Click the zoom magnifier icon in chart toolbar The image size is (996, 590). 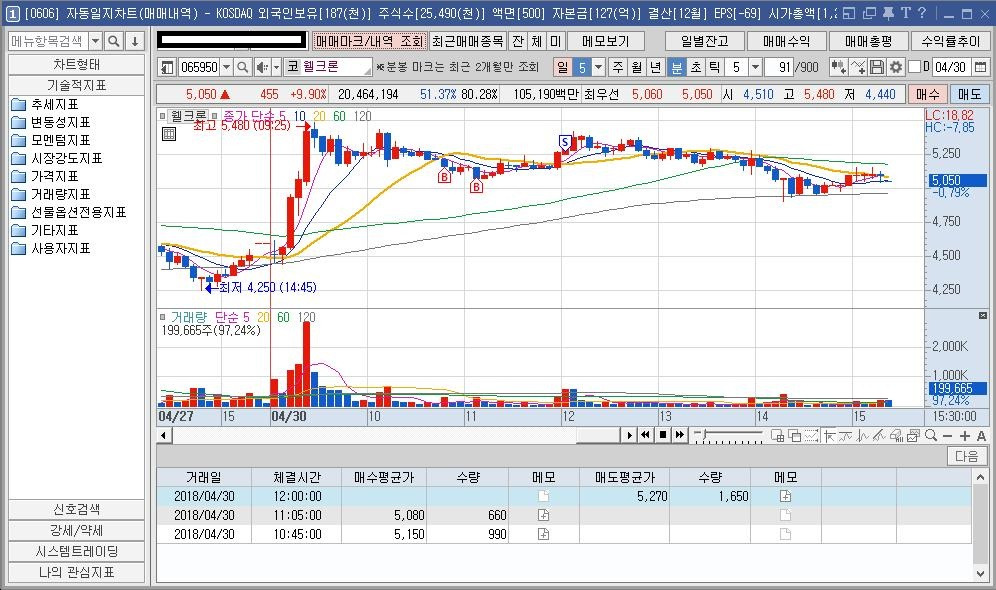931,436
